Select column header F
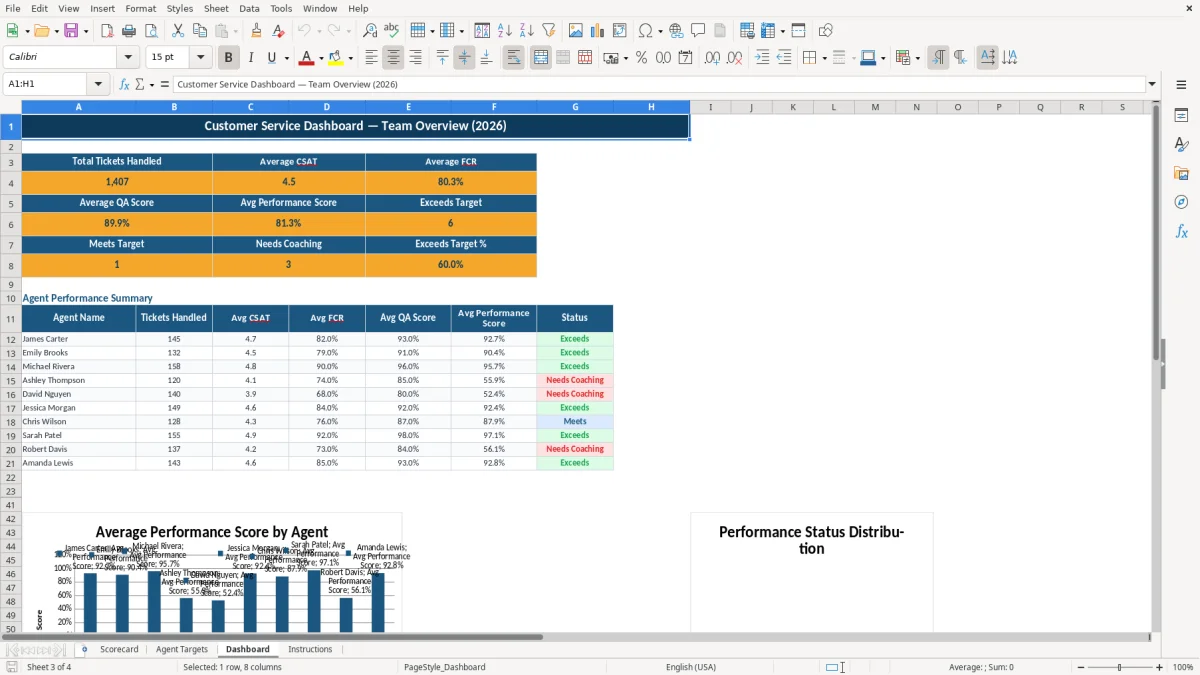 coord(494,107)
